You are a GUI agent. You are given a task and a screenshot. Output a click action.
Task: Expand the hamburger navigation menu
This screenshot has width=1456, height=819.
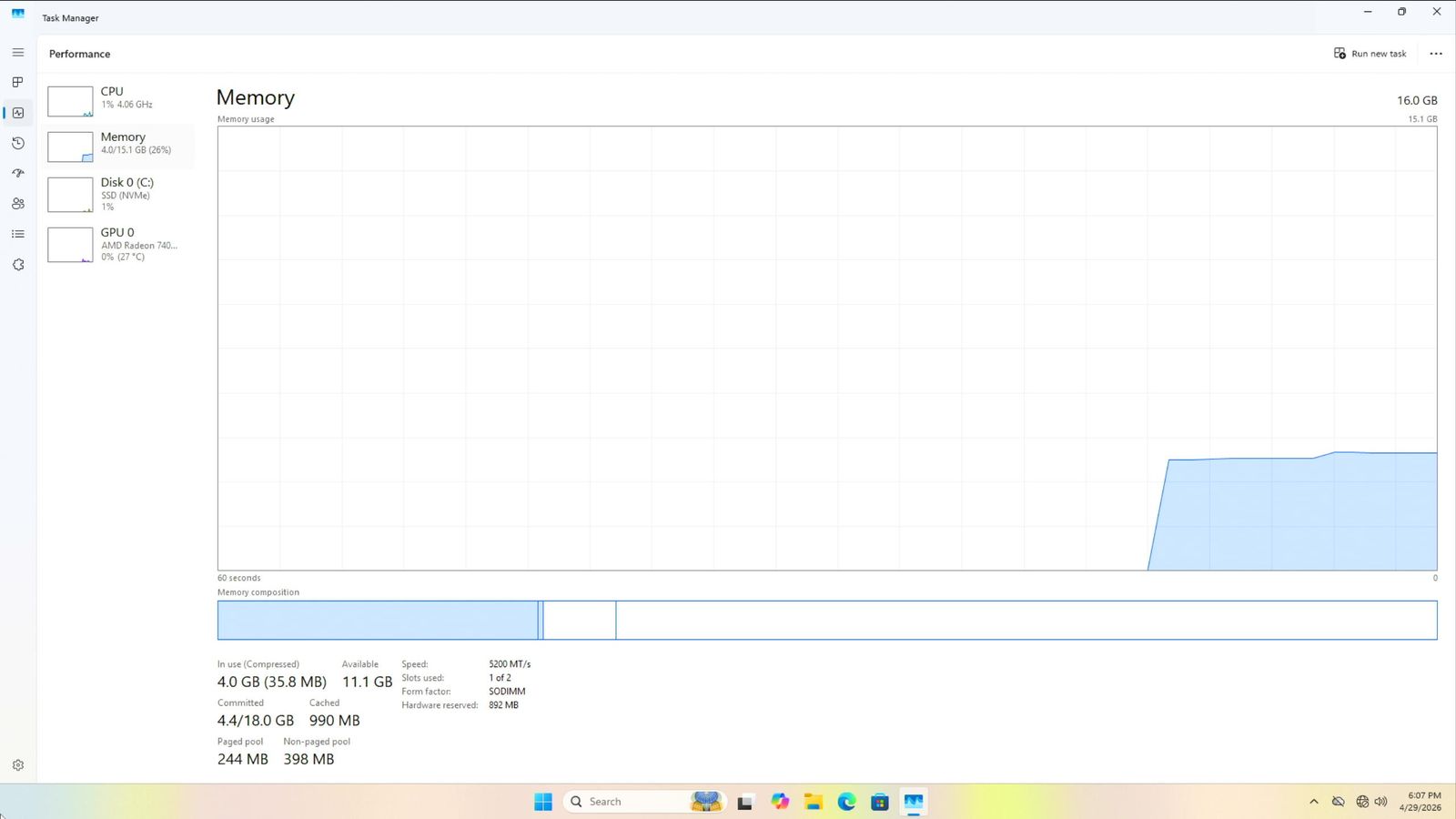[x=18, y=53]
